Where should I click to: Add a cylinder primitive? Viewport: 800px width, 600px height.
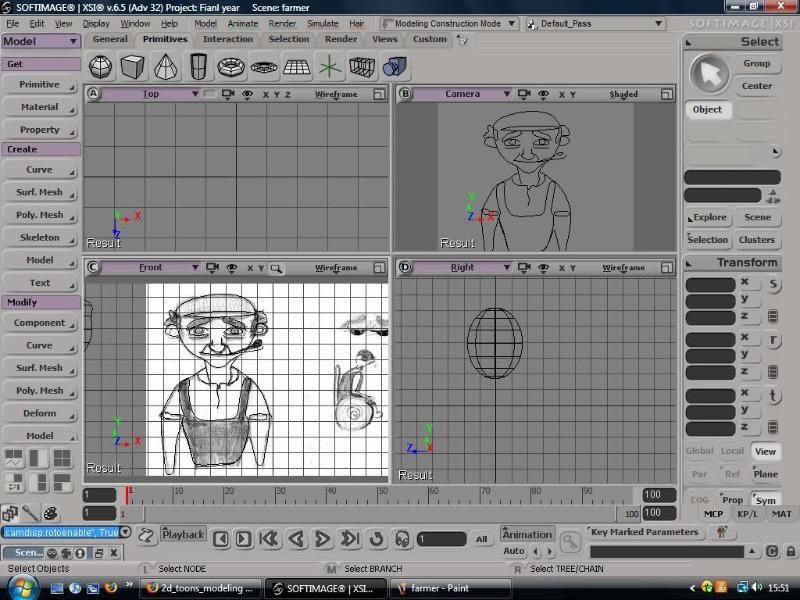(x=199, y=67)
